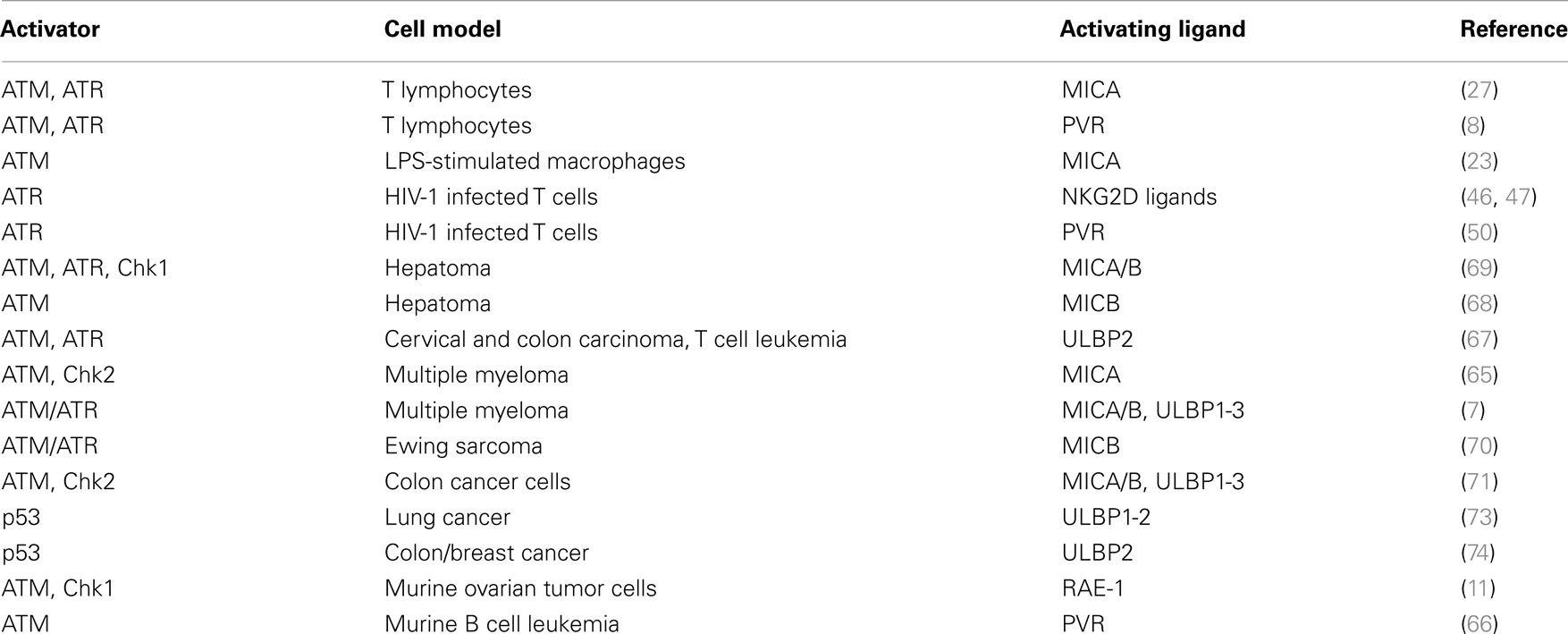
Task: Follow reference 70 for Ewing sarcoma
Action: pyautogui.click(x=1479, y=446)
